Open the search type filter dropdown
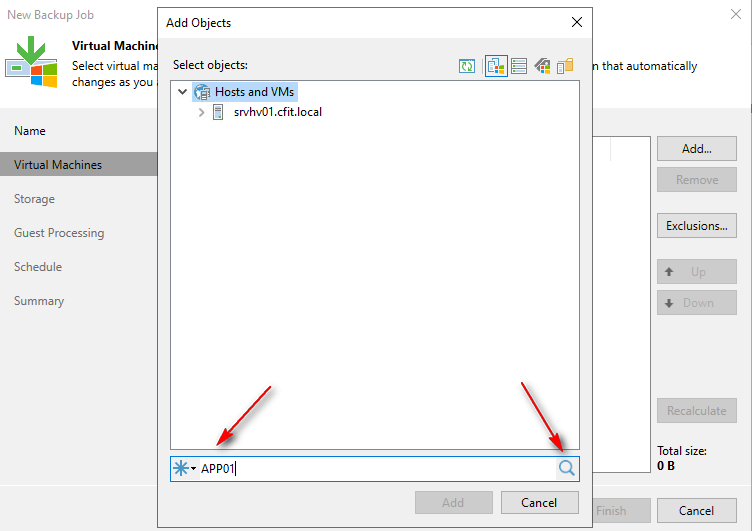 coord(185,469)
